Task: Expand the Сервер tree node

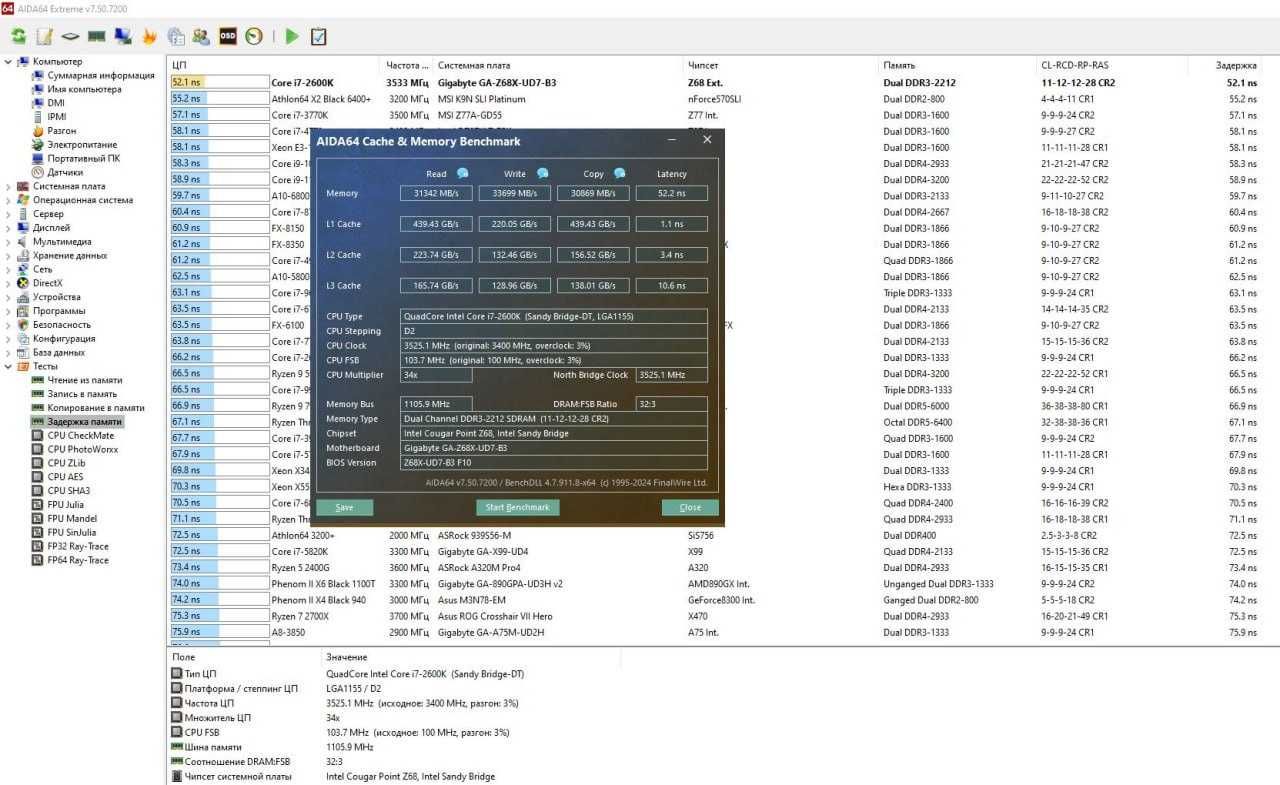Action: [9, 214]
